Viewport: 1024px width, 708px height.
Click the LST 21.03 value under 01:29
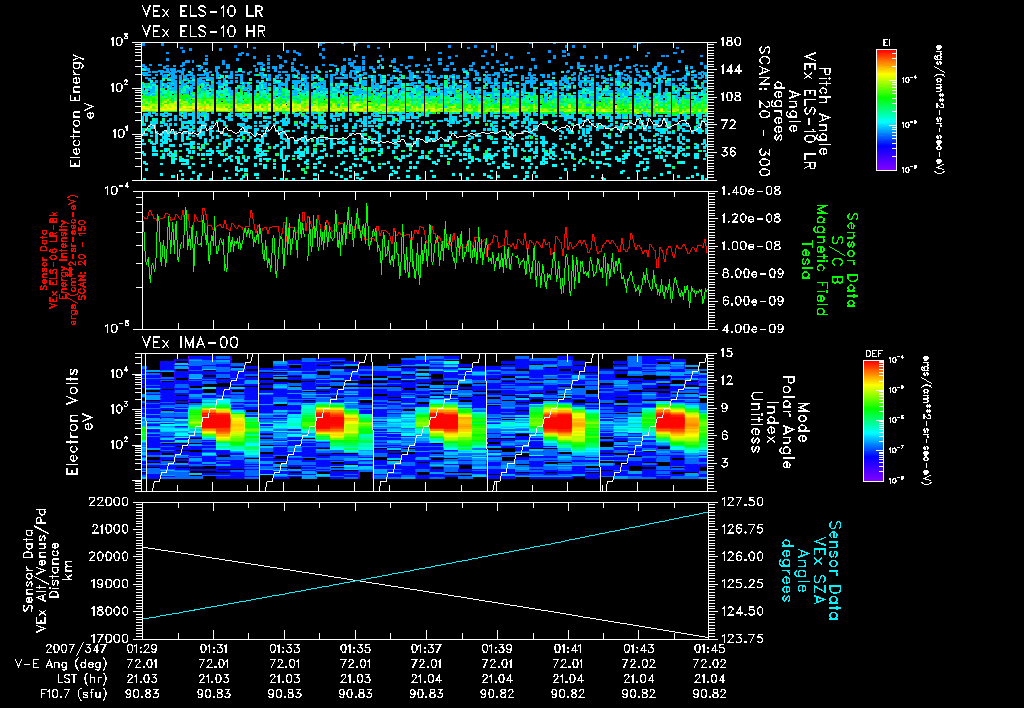[x=142, y=679]
